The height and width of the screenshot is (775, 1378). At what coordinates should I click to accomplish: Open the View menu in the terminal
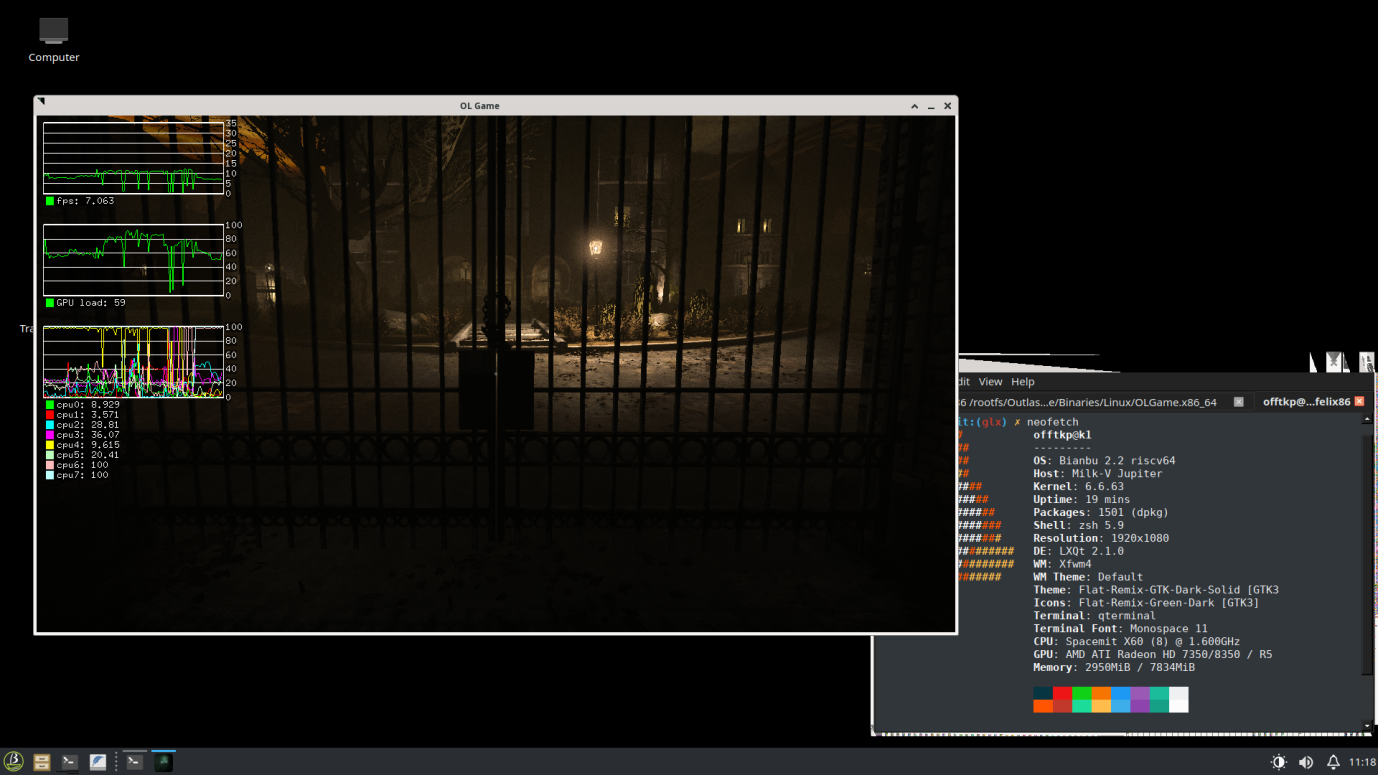tap(990, 382)
